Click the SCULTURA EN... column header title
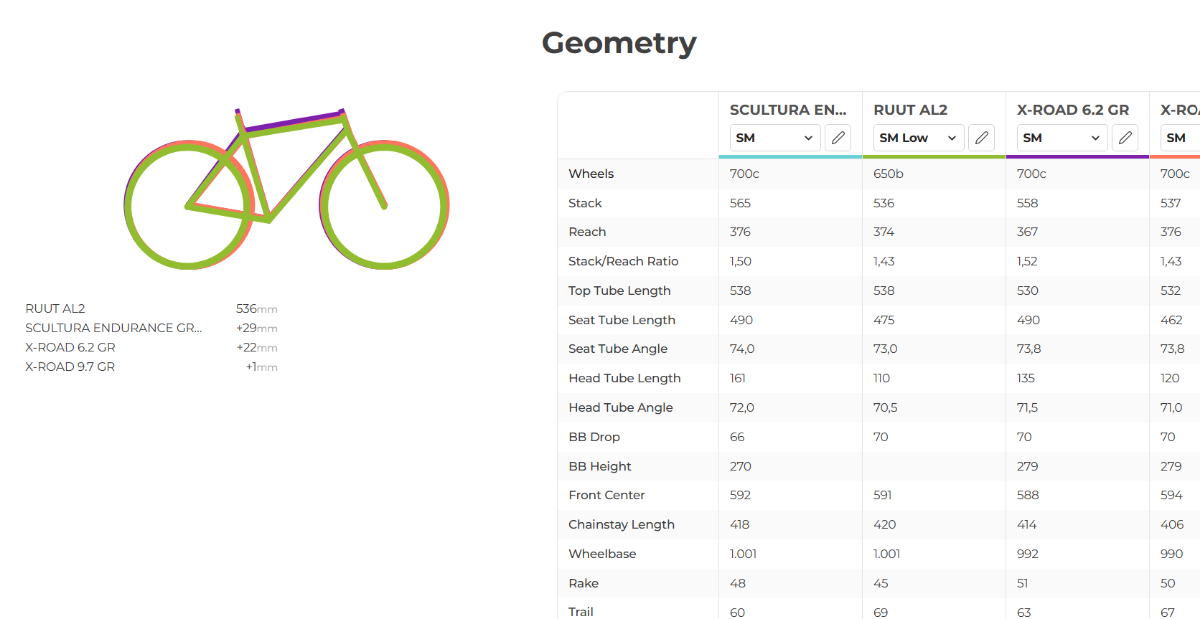The image size is (1200, 619). click(789, 110)
